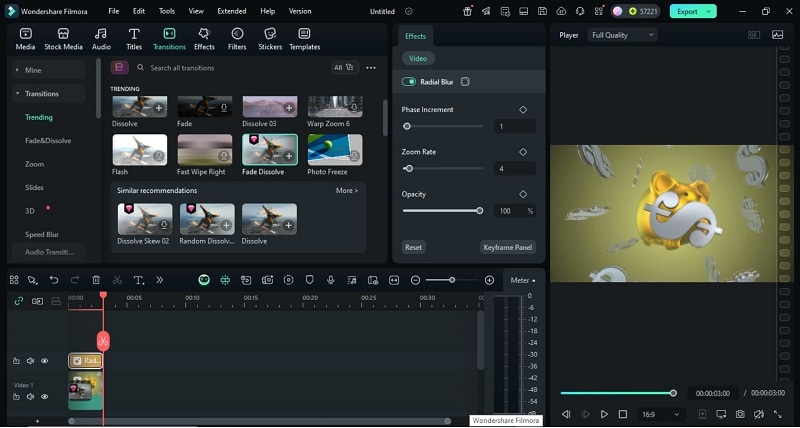800x428 pixels.
Task: Open the Stickers tab
Action: [270, 39]
